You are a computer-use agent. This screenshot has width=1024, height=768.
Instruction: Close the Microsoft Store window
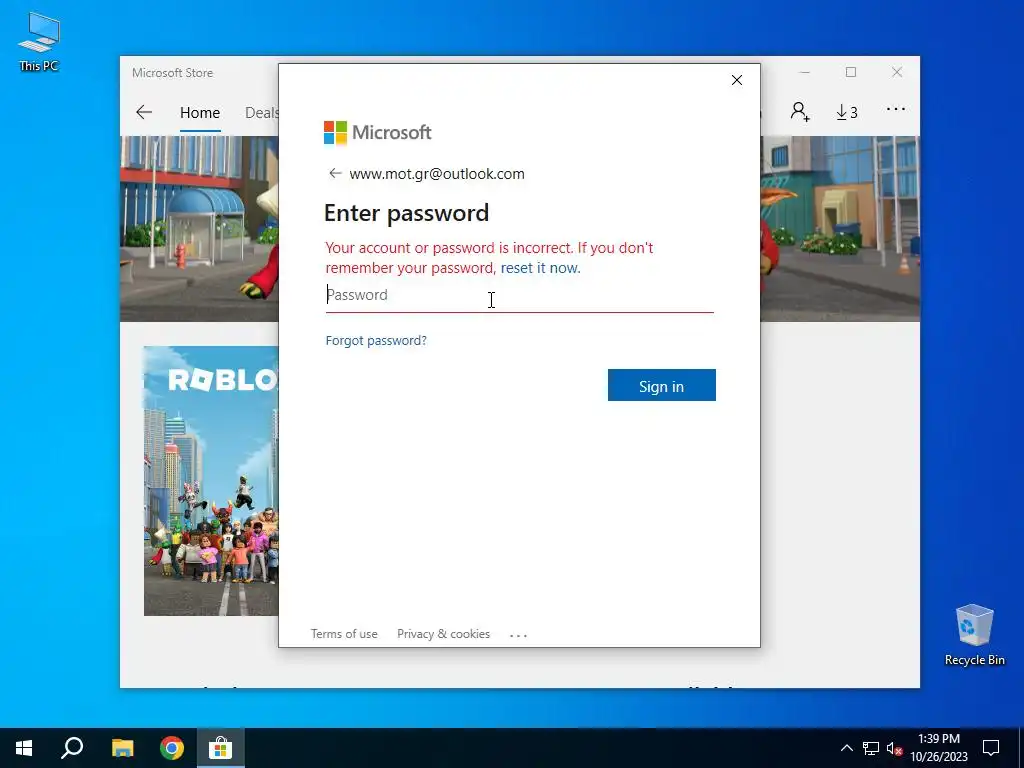pos(897,72)
